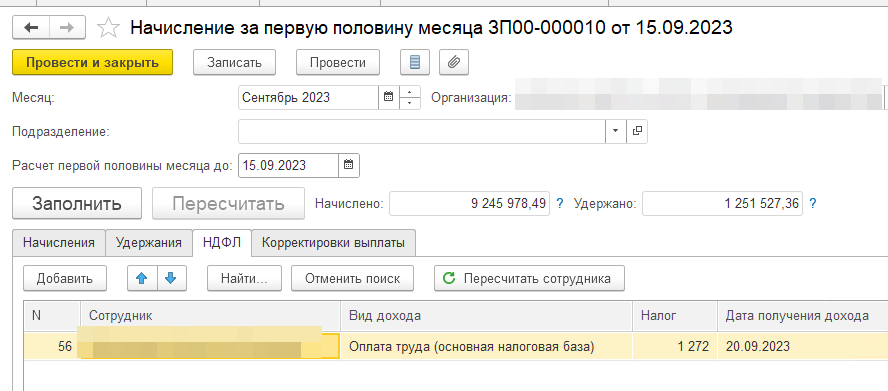Click the date field 15.09.2023
888x391 pixels.
click(288, 165)
